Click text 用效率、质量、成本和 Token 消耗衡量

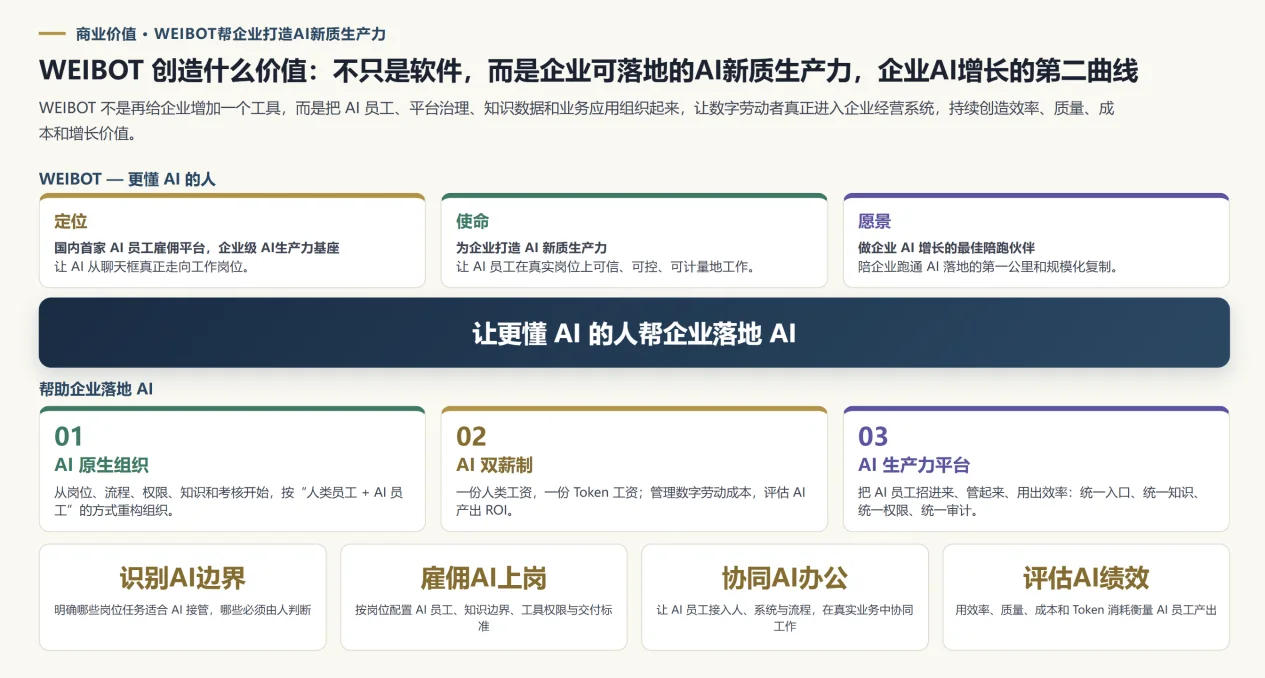tap(1086, 609)
